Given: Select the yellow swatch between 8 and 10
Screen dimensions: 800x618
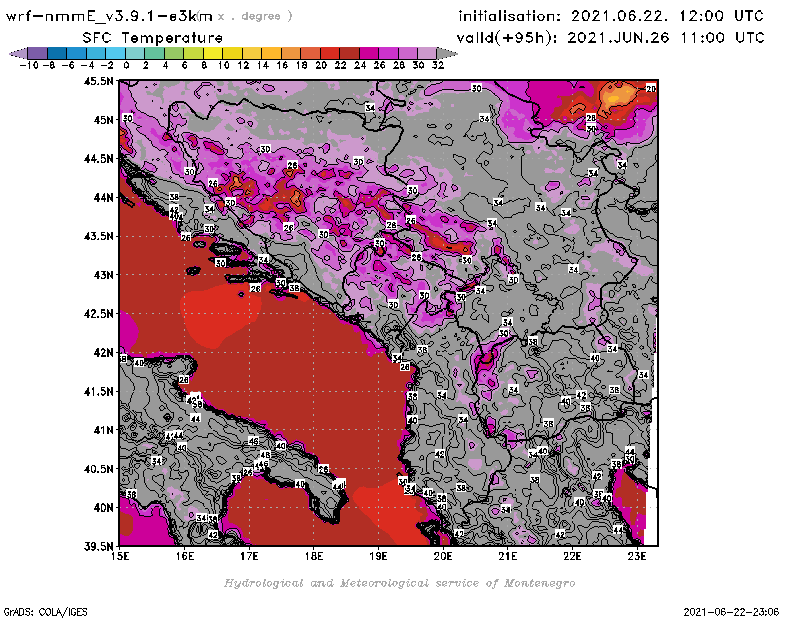Looking at the screenshot, I should tap(213, 53).
